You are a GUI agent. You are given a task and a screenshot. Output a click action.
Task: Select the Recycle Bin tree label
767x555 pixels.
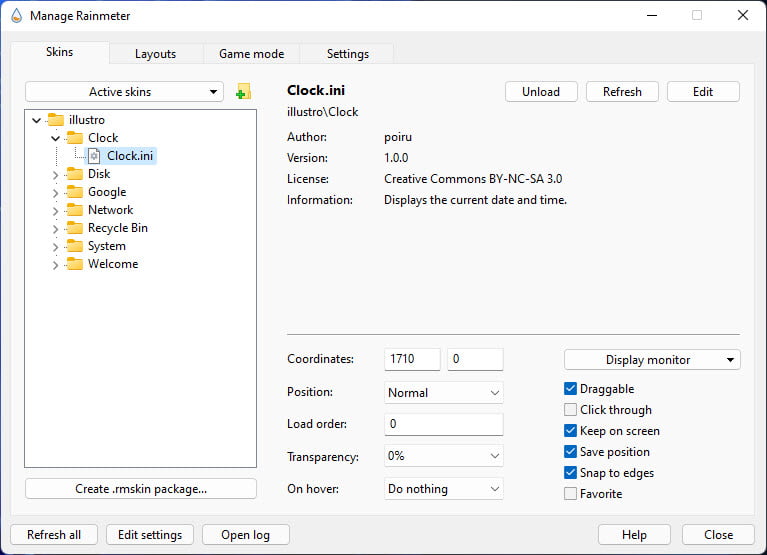pos(118,228)
